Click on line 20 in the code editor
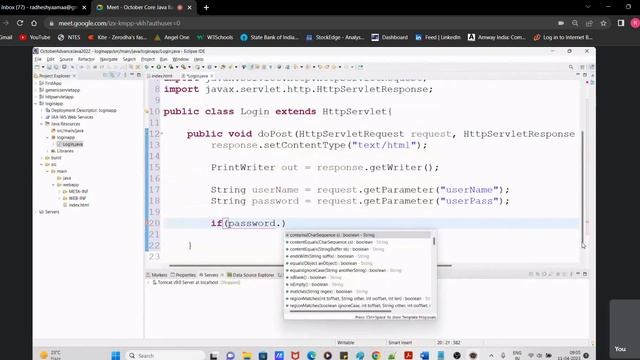The height and width of the screenshot is (360, 640). (371, 223)
